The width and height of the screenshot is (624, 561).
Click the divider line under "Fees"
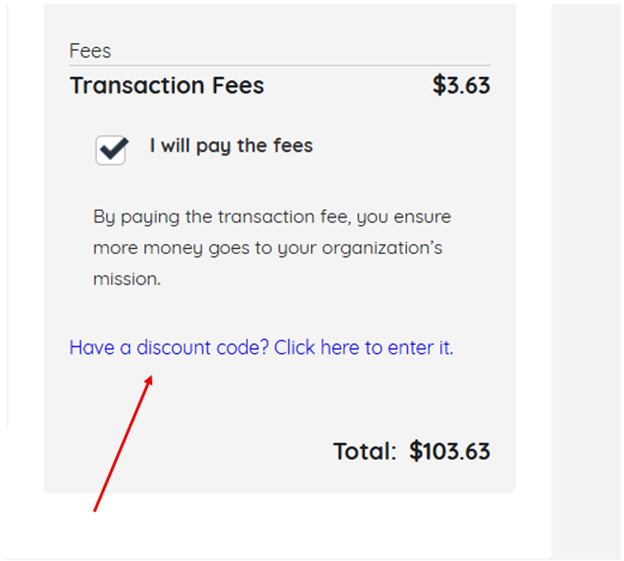pos(280,66)
